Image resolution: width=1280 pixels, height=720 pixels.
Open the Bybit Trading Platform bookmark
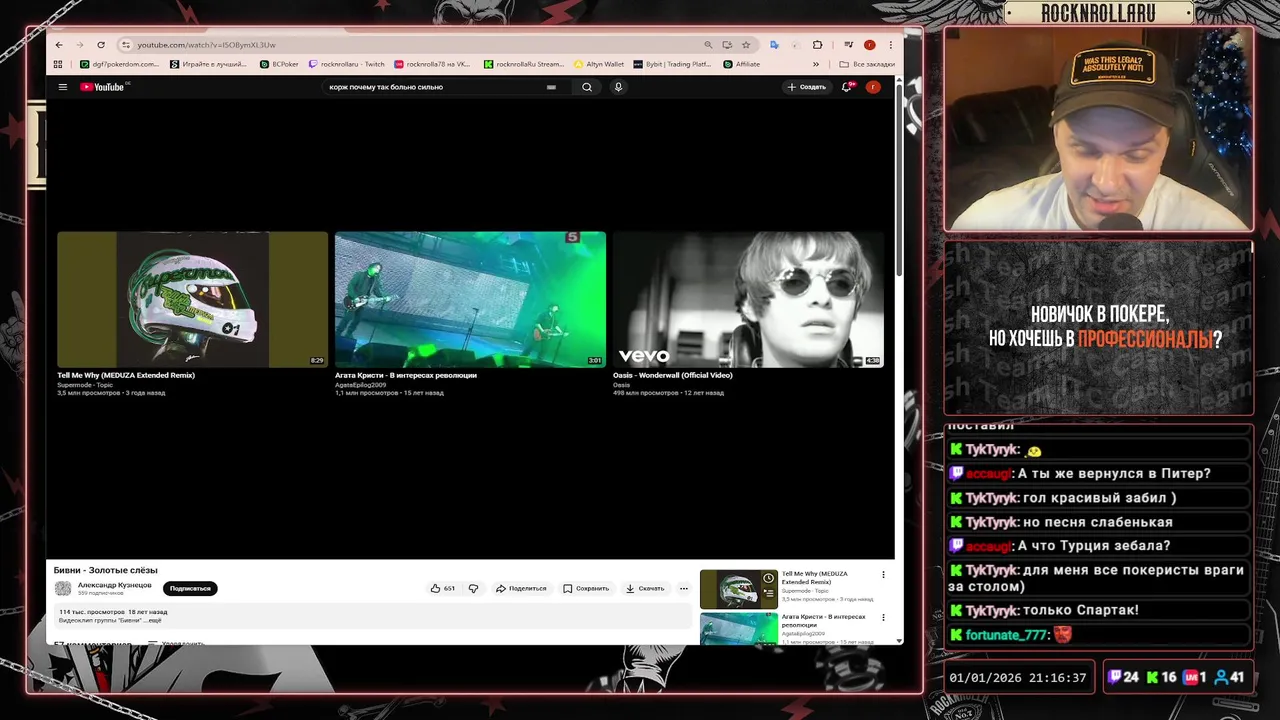(672, 64)
